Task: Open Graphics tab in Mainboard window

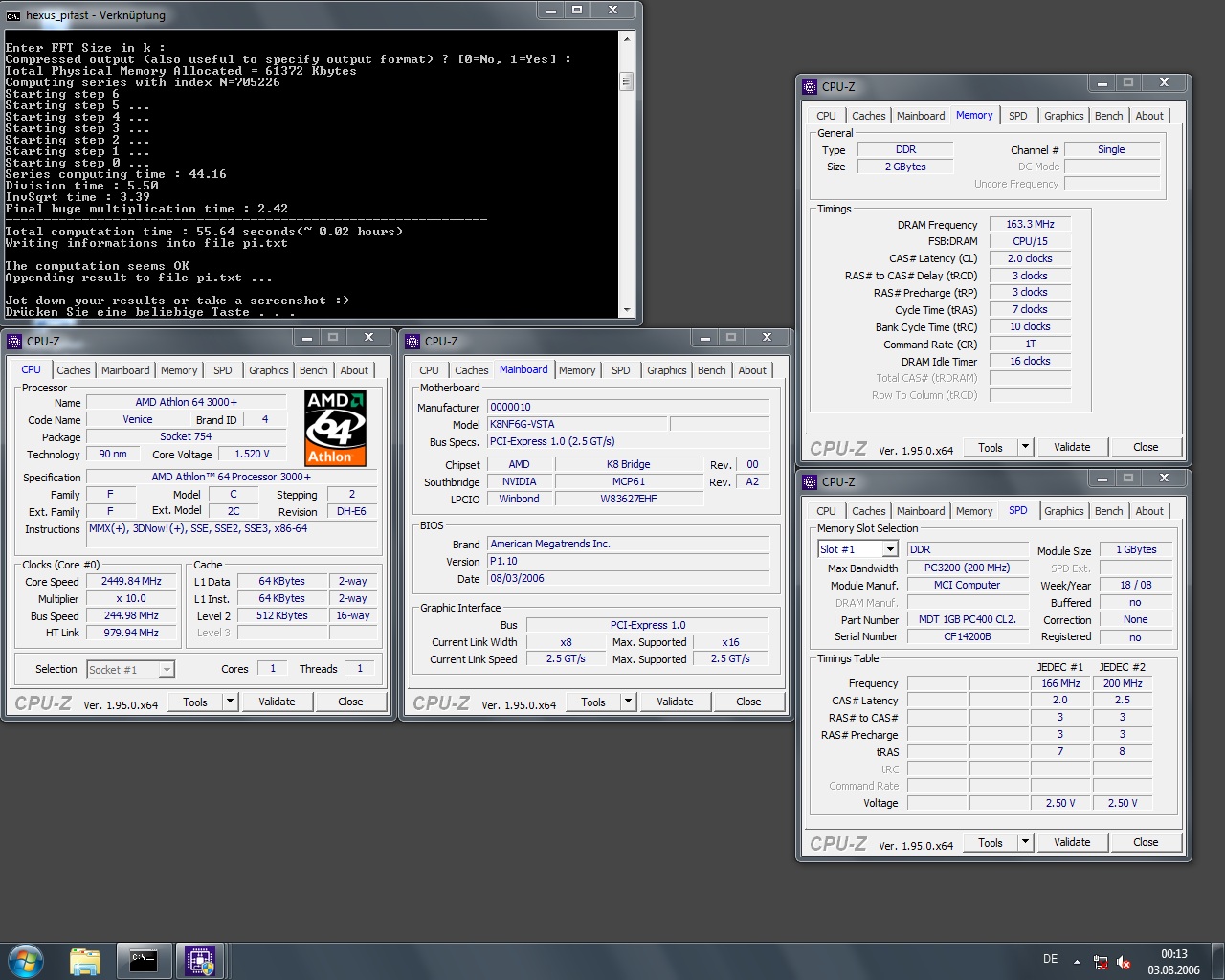Action: coord(666,370)
